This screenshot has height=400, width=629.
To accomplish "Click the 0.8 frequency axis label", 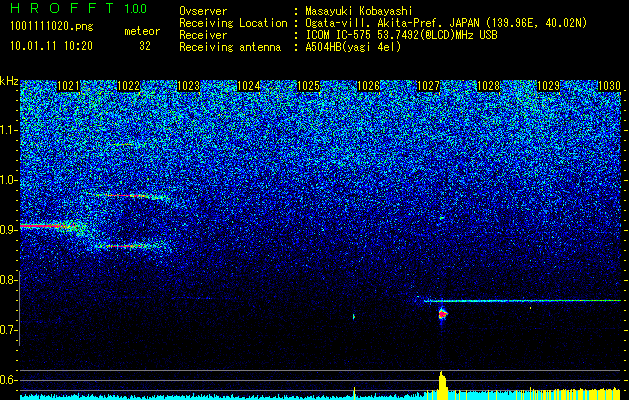I will click(x=8, y=280).
